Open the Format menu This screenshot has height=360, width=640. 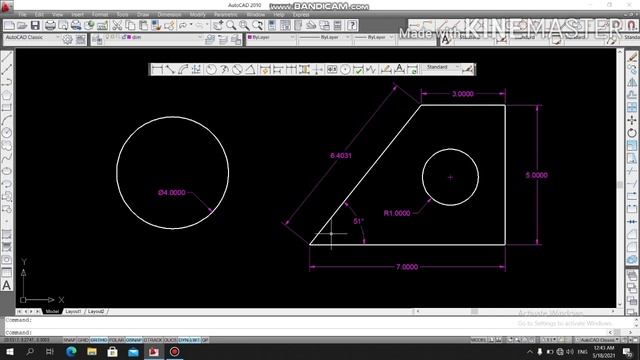point(100,14)
